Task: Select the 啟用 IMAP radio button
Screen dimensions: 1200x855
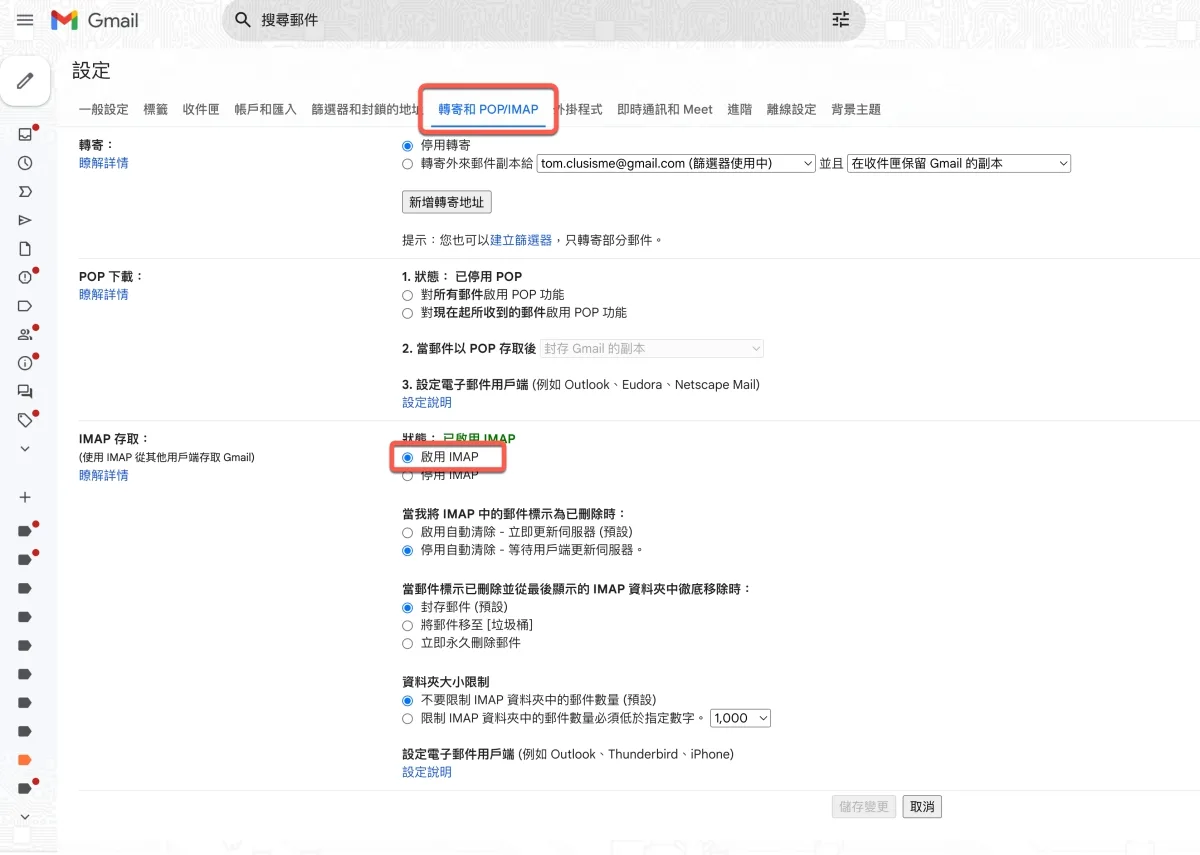Action: [x=407, y=457]
